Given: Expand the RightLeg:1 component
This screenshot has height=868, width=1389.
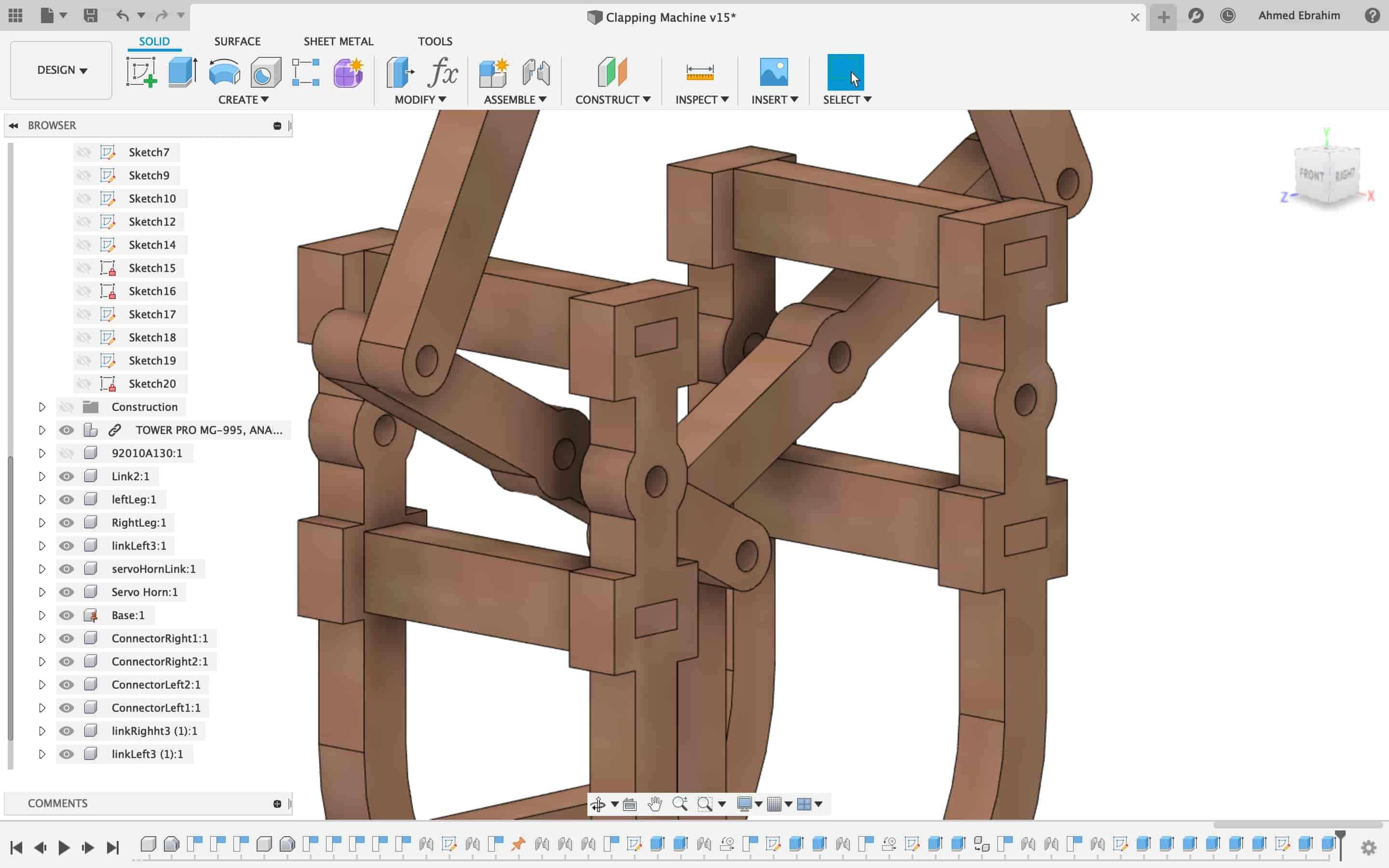Looking at the screenshot, I should [x=42, y=522].
